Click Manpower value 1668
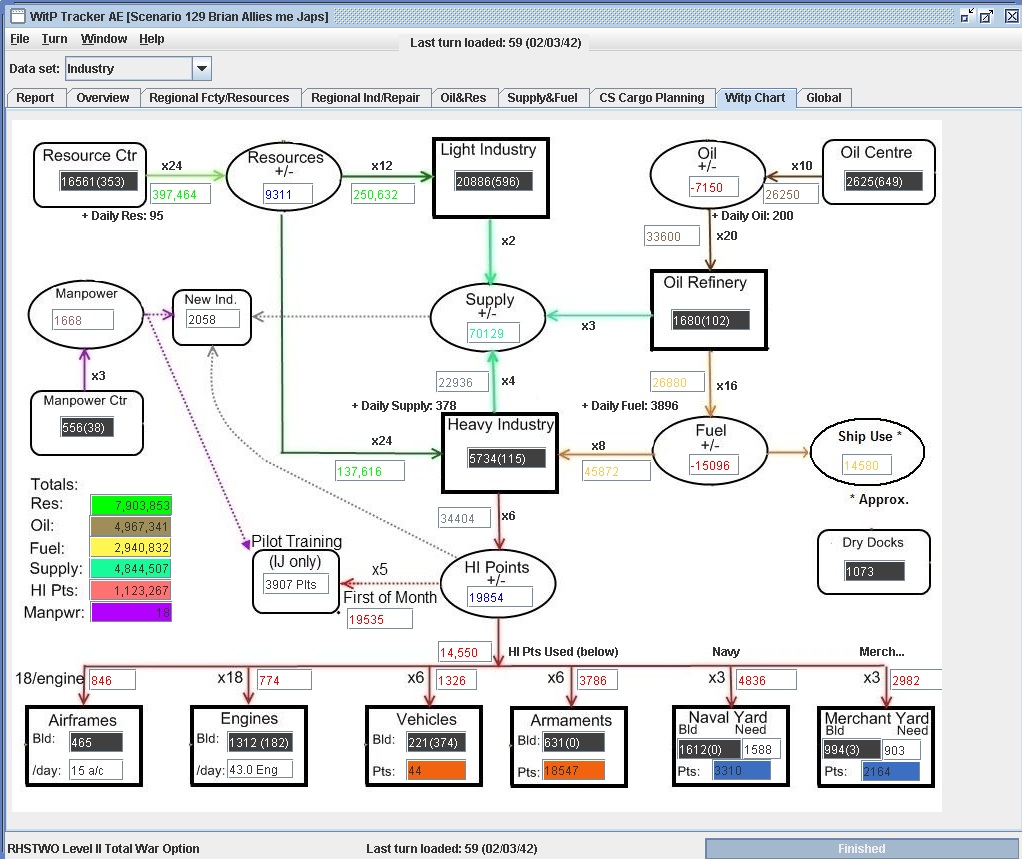This screenshot has width=1022, height=859. click(x=82, y=320)
